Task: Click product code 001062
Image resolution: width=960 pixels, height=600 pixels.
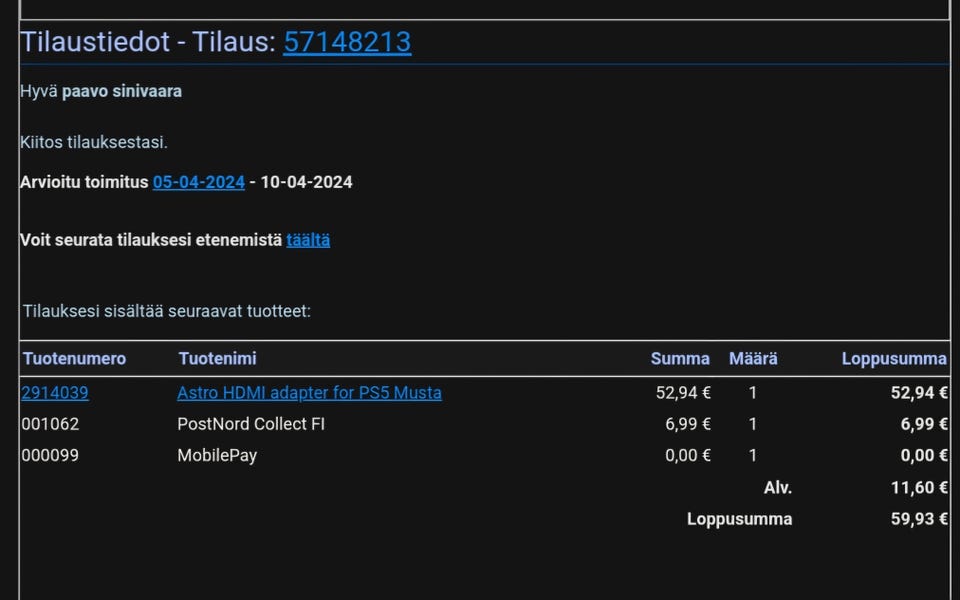Action: [50, 424]
